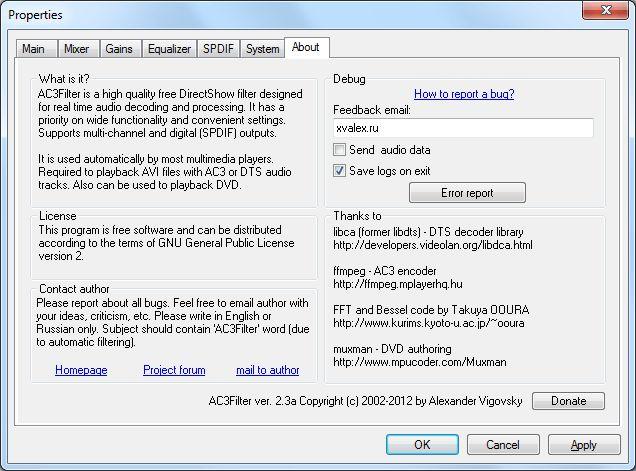Open the SPDIF tab
This screenshot has height=471, width=636.
pos(219,49)
